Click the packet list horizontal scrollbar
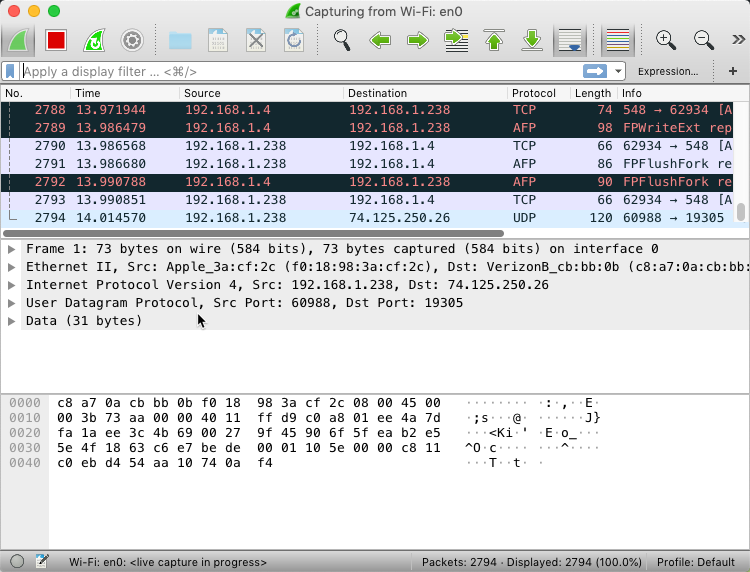Image resolution: width=750 pixels, height=572 pixels. coord(254,233)
